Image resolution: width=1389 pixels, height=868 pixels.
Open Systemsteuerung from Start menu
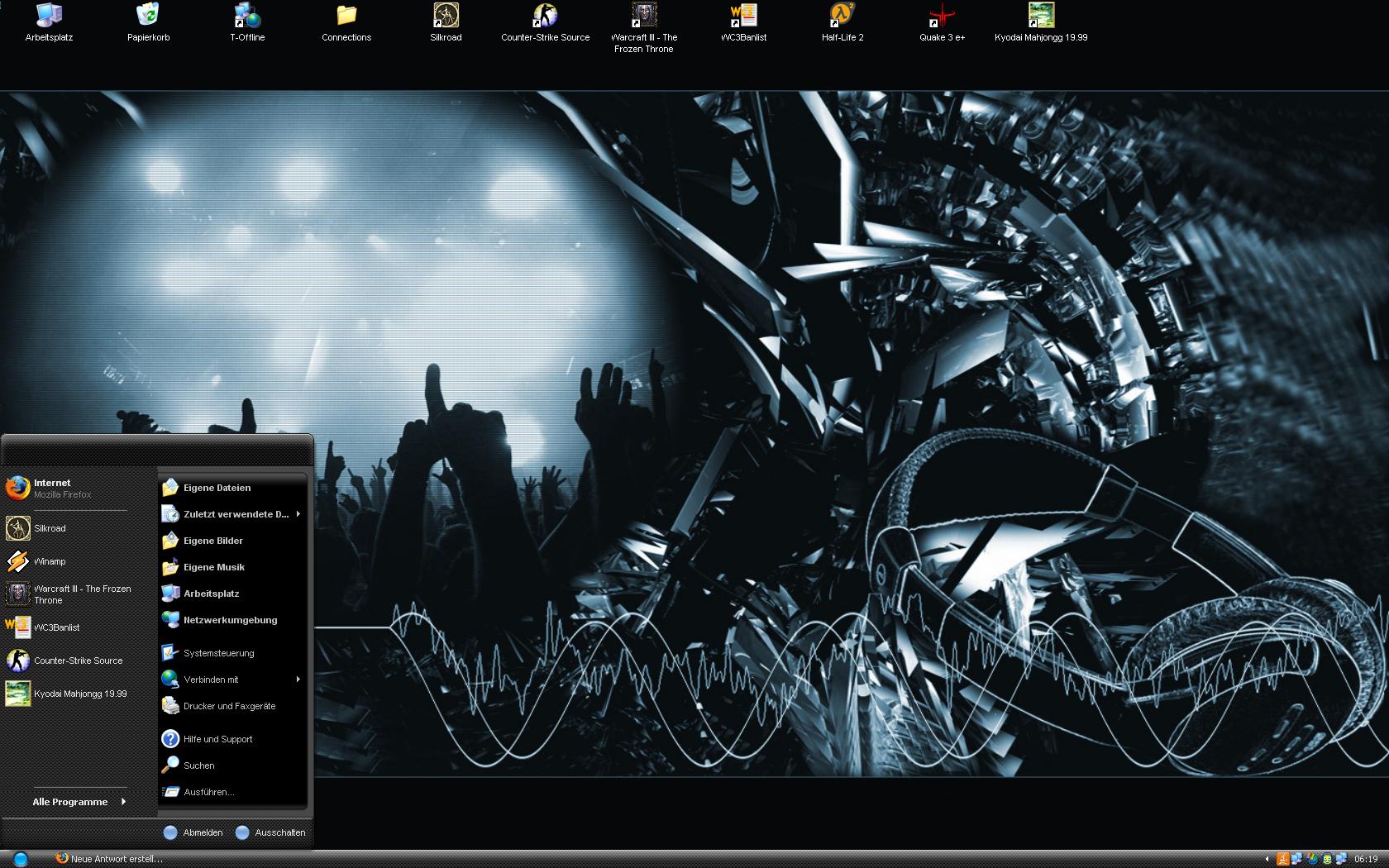click(x=218, y=653)
